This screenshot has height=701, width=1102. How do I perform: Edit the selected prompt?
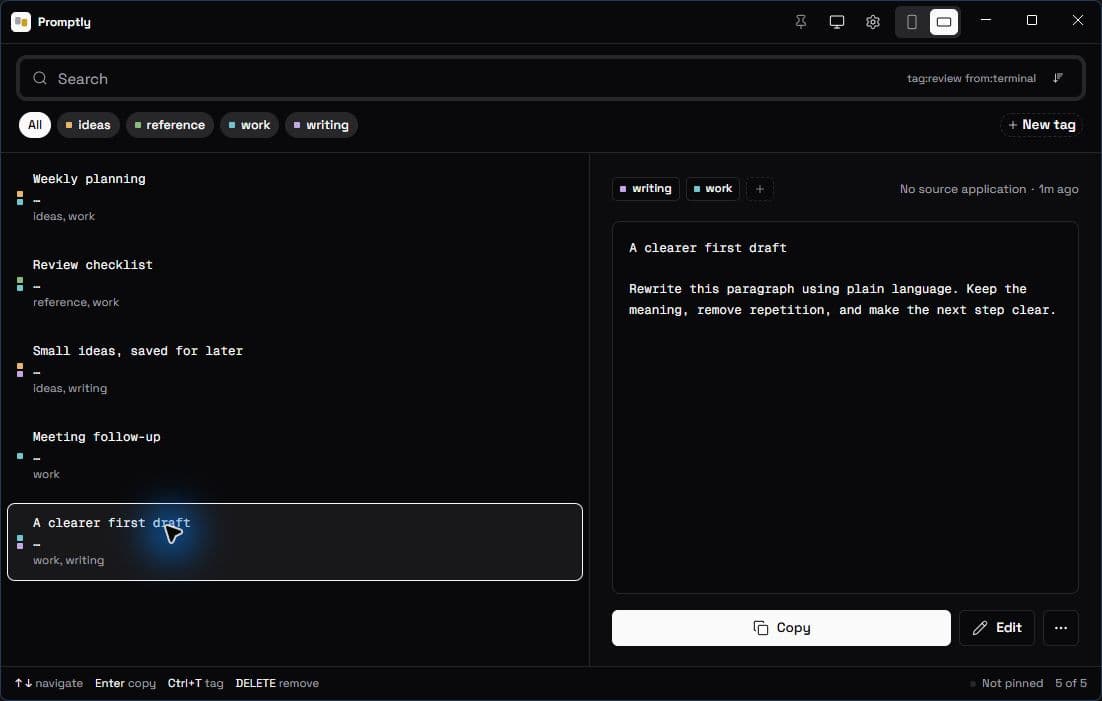click(997, 627)
